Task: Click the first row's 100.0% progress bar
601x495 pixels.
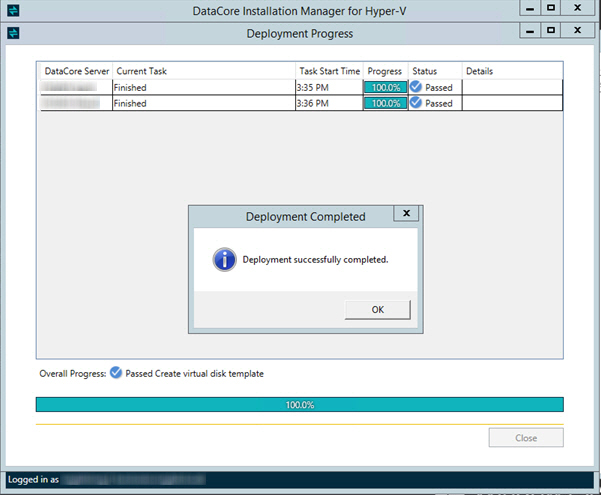Action: coord(385,88)
